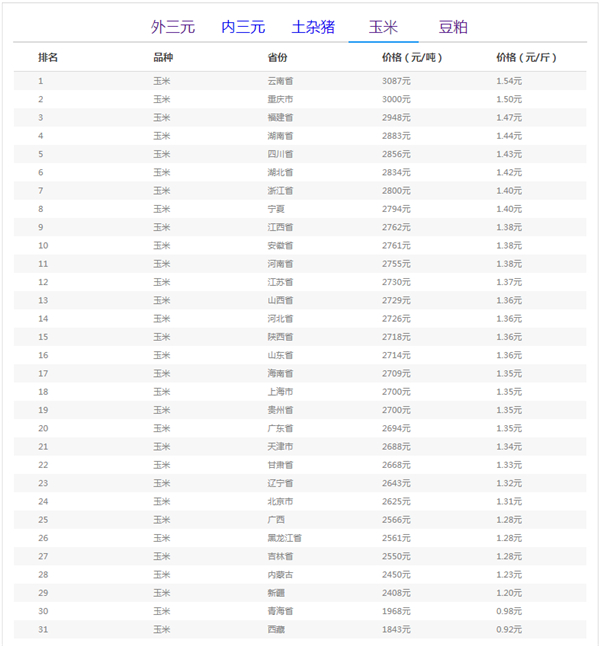Select 云南省 in the province column

[280, 81]
